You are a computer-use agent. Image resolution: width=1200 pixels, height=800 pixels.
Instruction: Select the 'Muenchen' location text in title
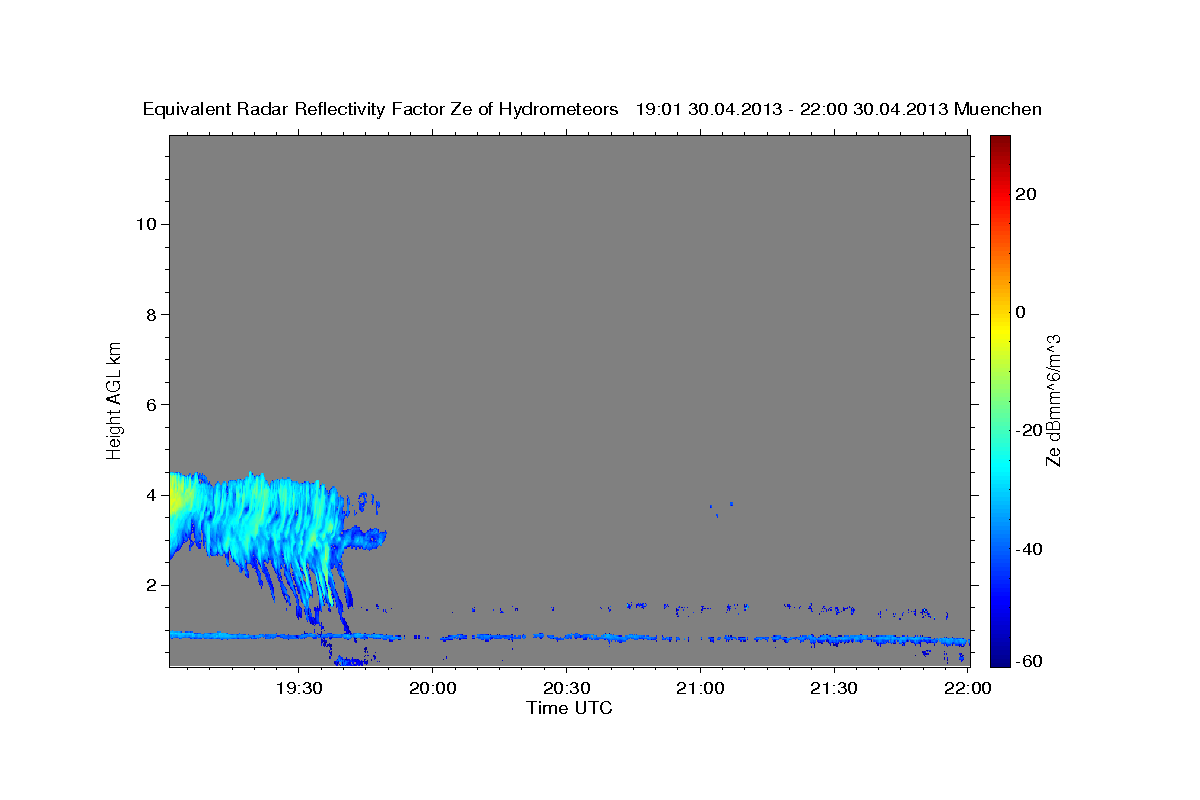point(998,109)
